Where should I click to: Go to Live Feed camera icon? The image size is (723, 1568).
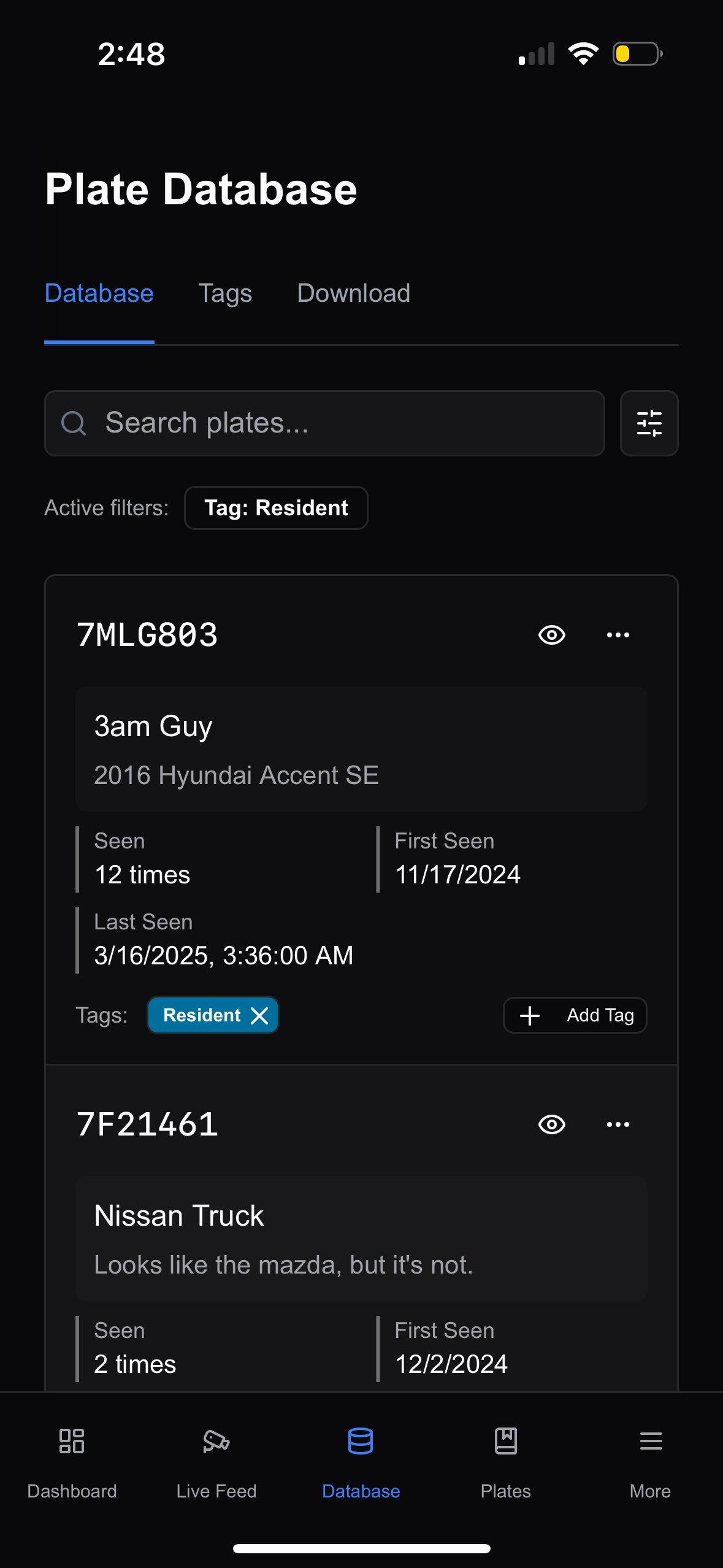tap(216, 1441)
